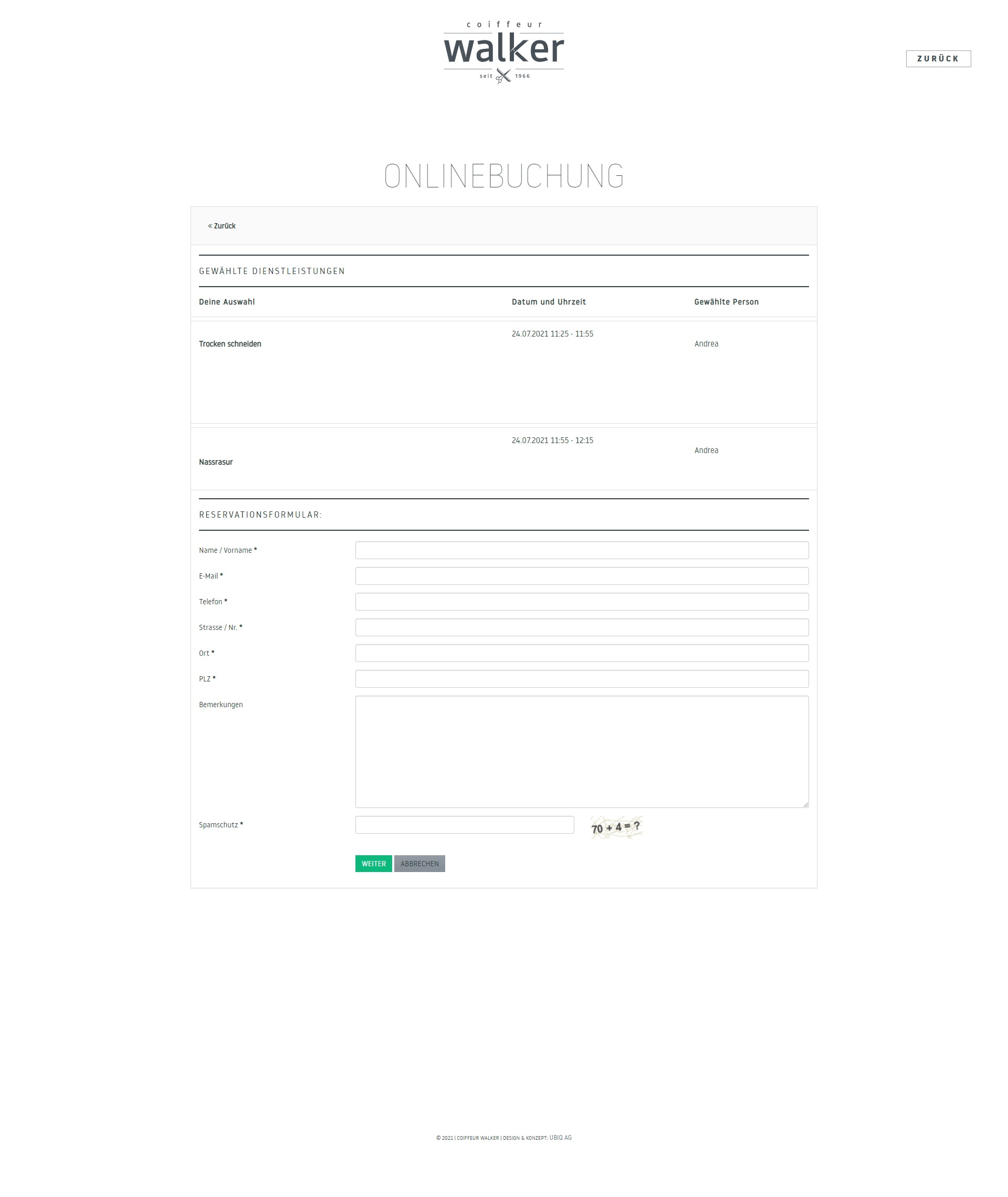Click the Telefon label

[213, 602]
